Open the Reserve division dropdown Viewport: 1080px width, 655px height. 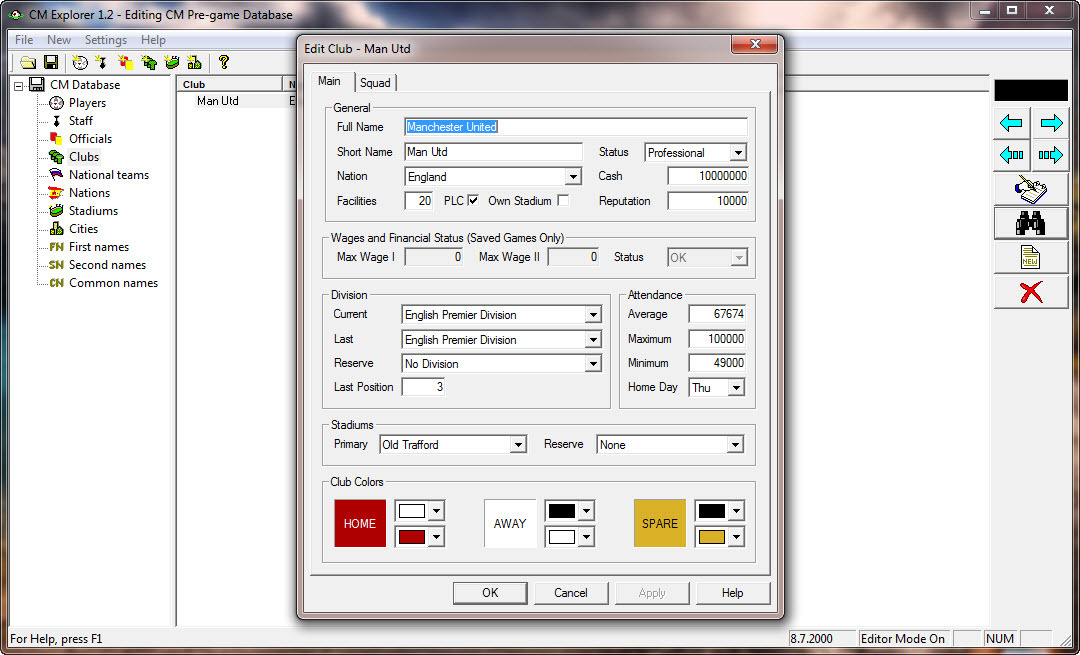pos(593,364)
